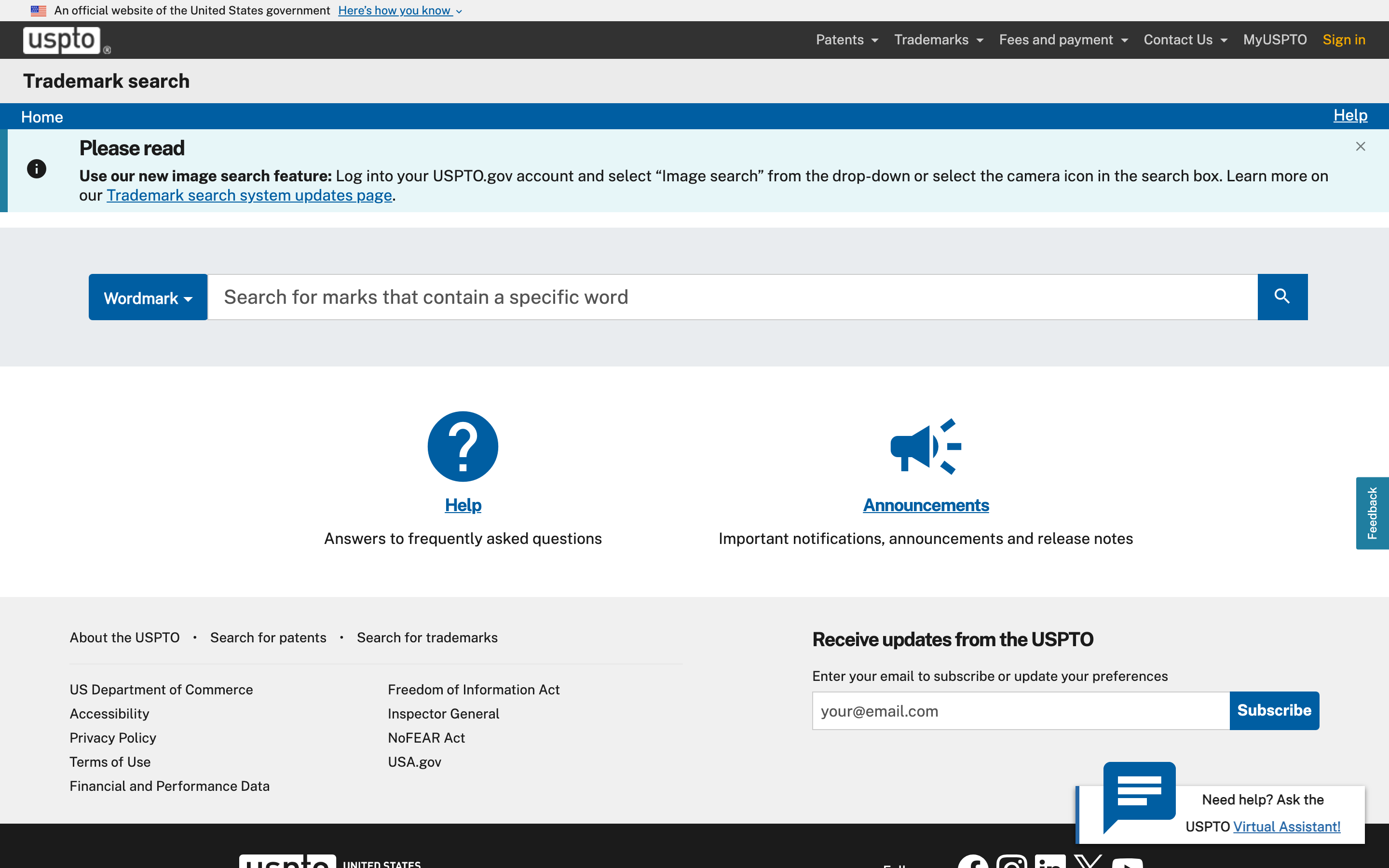Open the Instagram social icon
Viewport: 1389px width, 868px height.
[1012, 862]
